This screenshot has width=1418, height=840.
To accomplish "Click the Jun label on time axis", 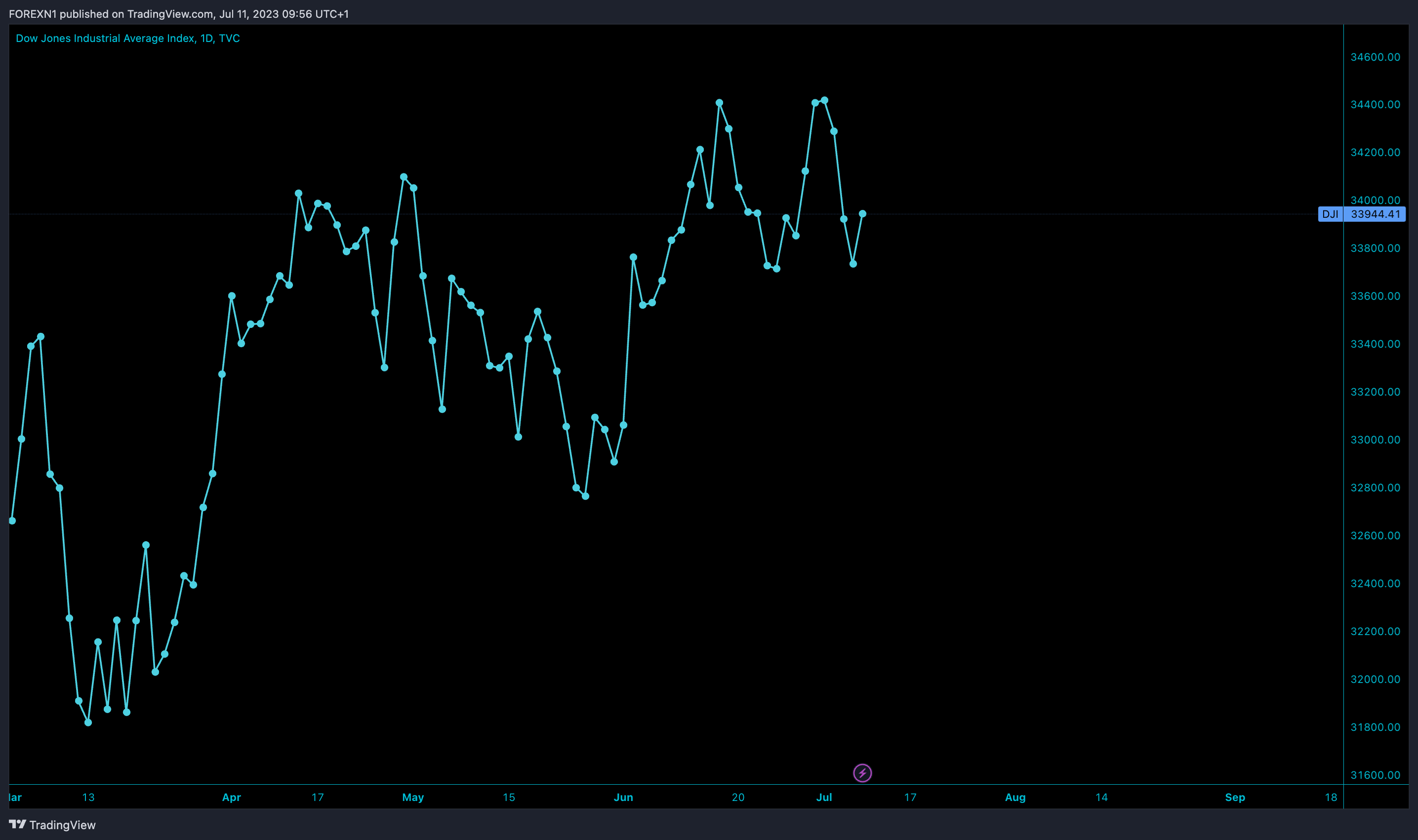I will (x=623, y=797).
